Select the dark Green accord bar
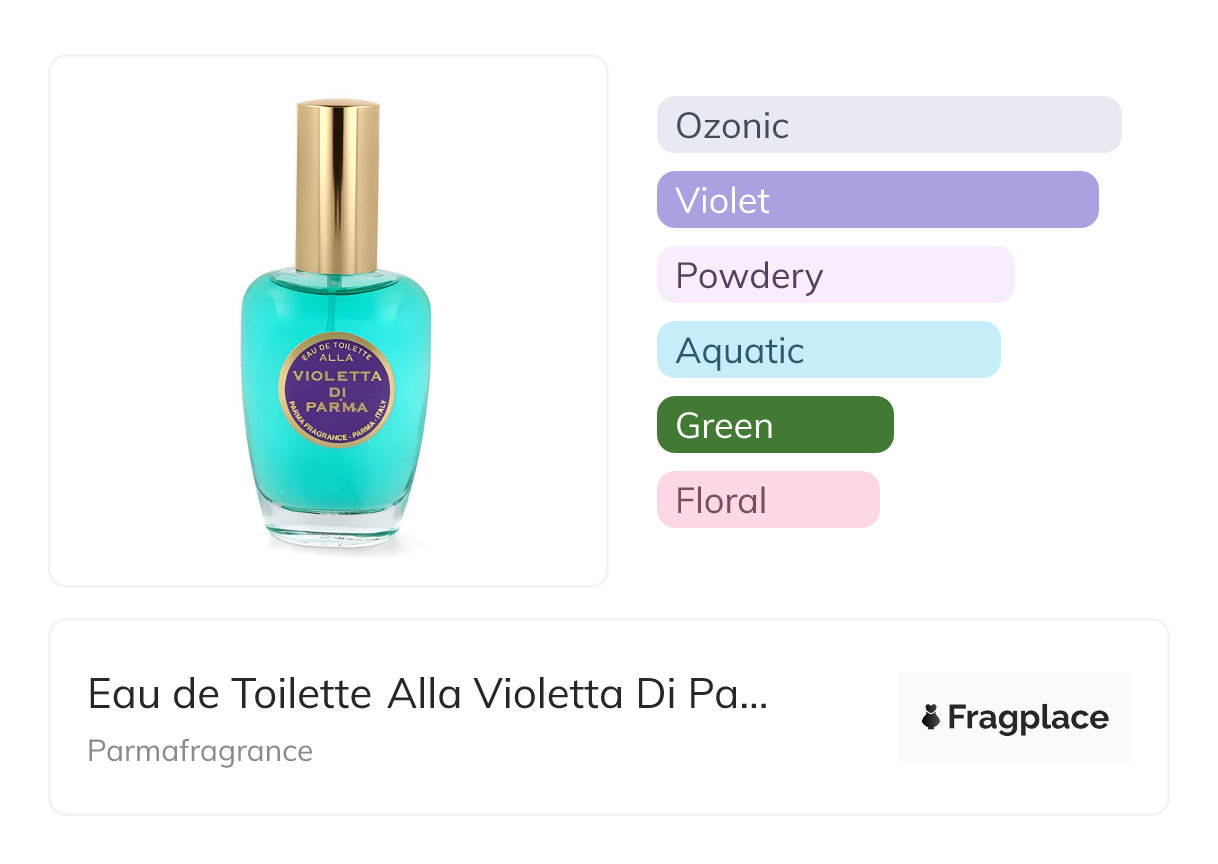 [x=775, y=425]
